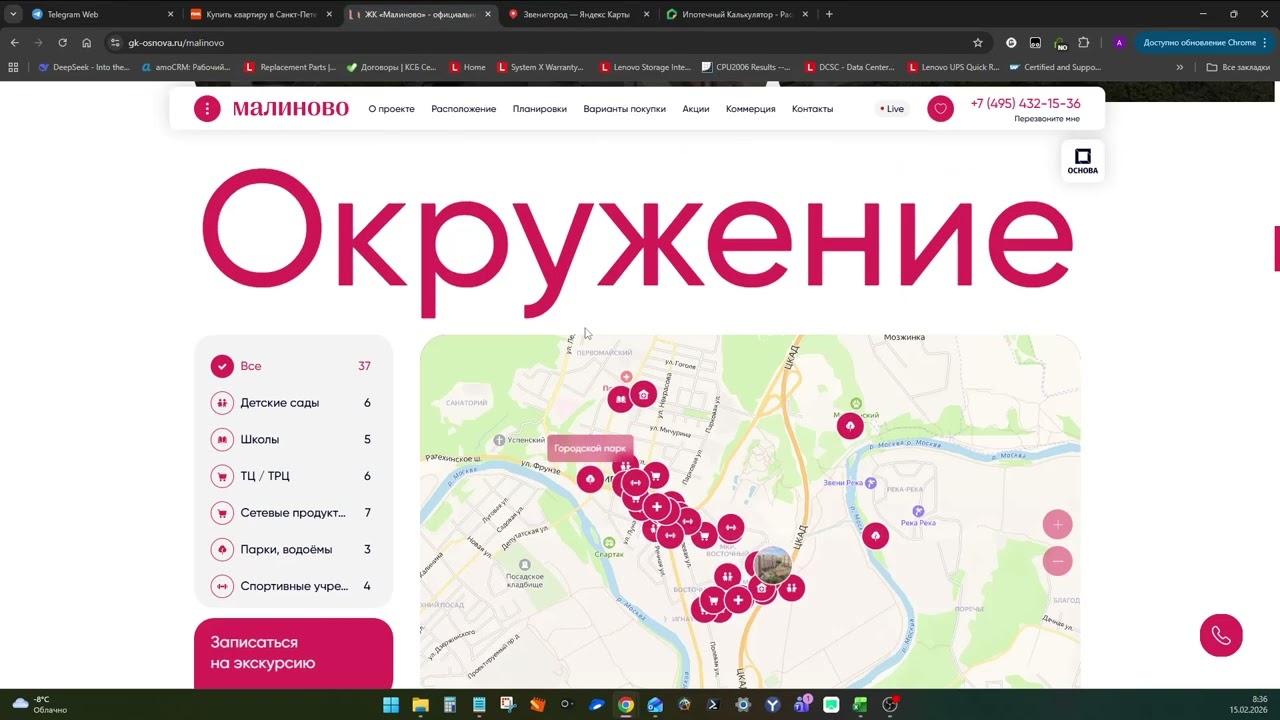The height and width of the screenshot is (720, 1280).
Task: Click the малиново logo text
Action: coord(291,108)
